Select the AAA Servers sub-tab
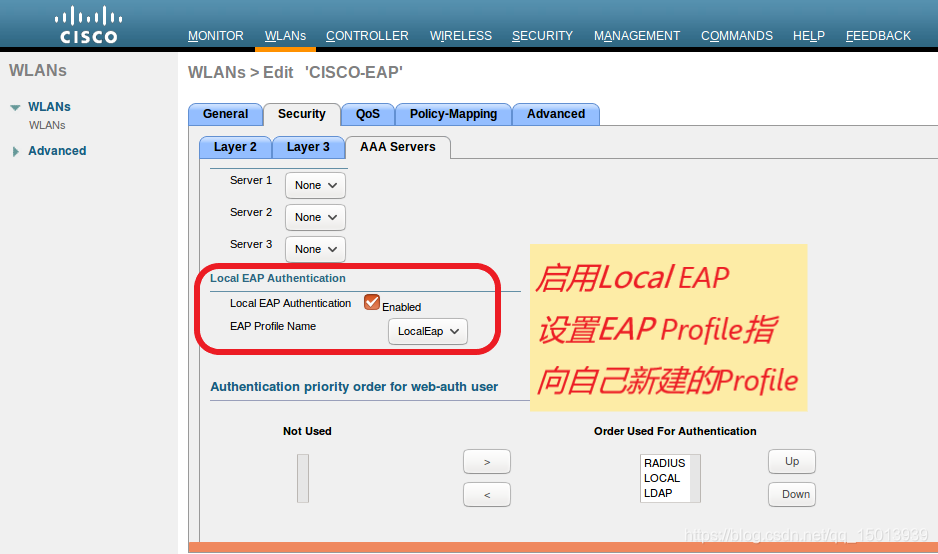The image size is (938, 554). pos(398,147)
